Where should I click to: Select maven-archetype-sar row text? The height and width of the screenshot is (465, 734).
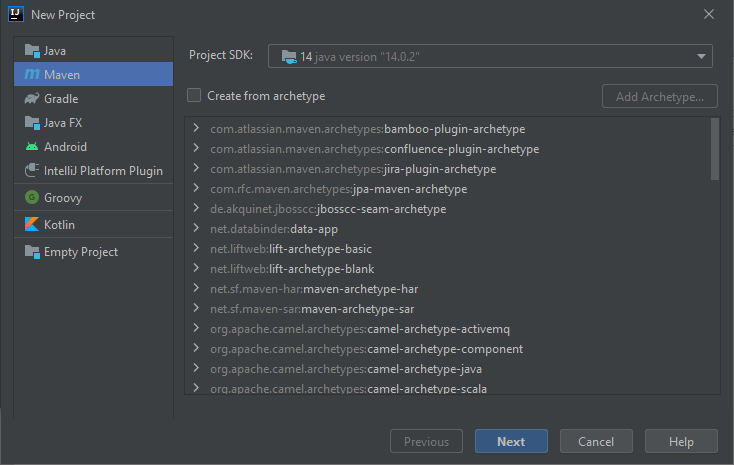coord(312,309)
